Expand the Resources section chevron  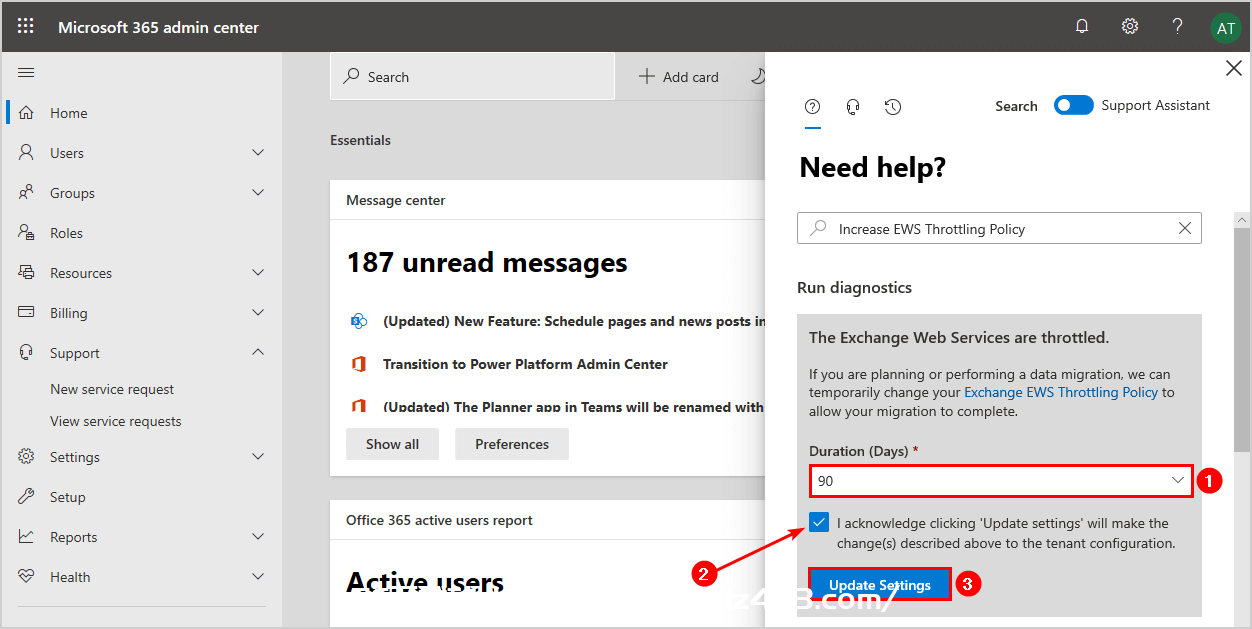tap(258, 273)
